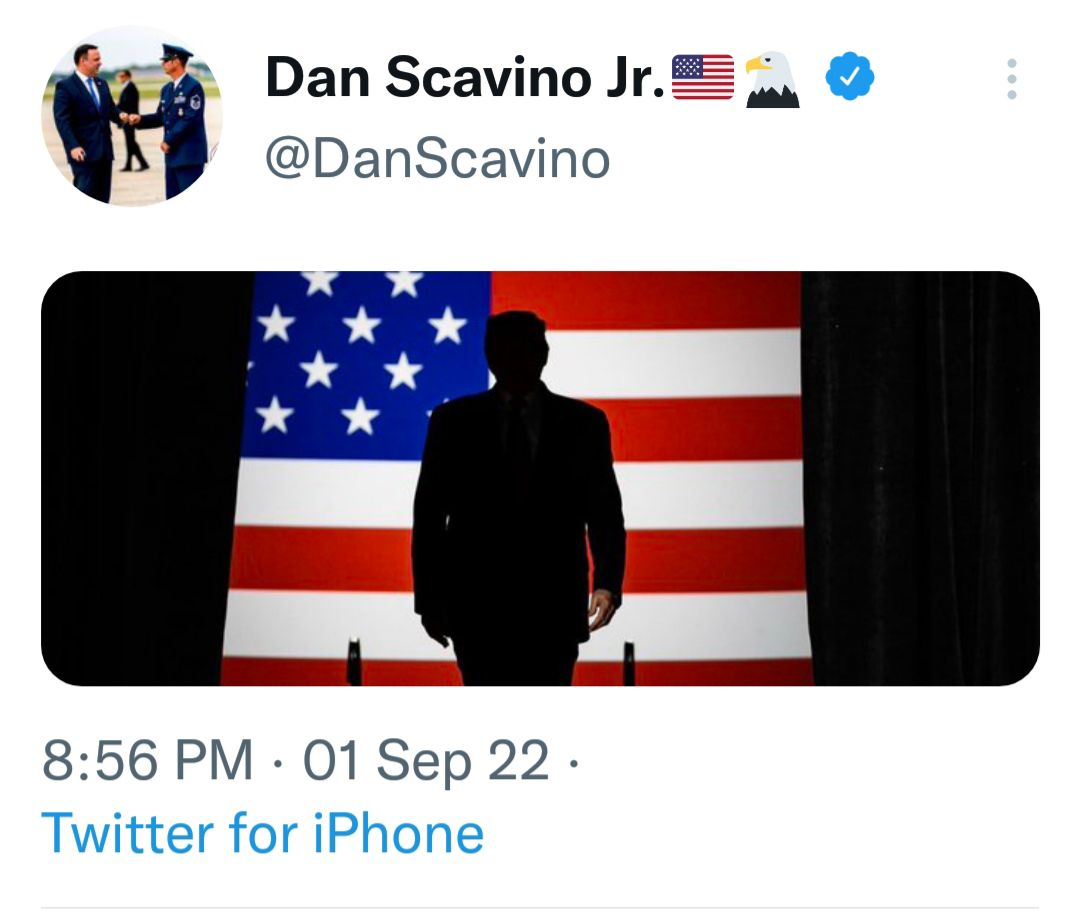Screen dimensions: 1080x913
Task: Open the Twitter for iPhone source link
Action: click(x=262, y=833)
